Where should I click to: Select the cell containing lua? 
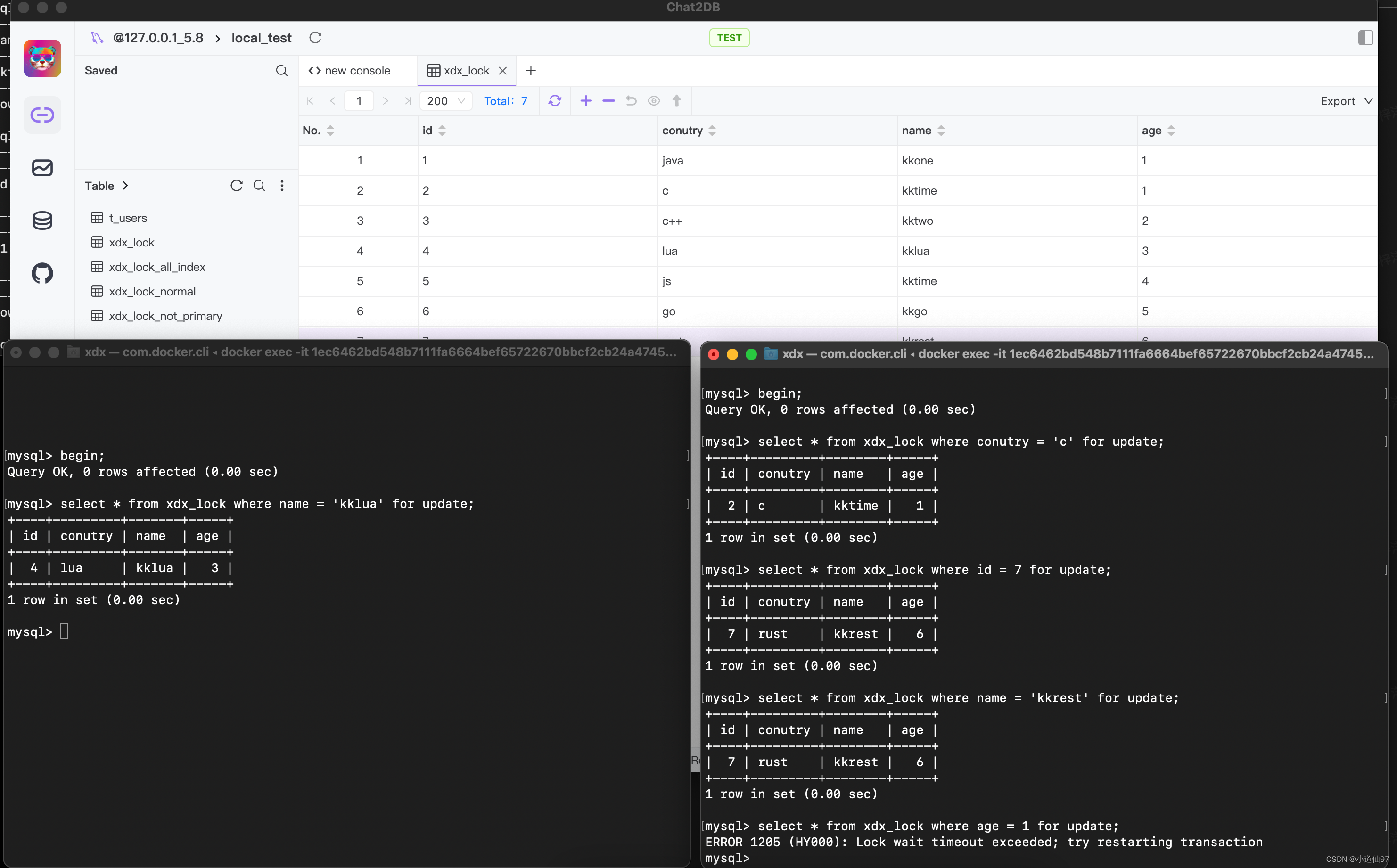(778, 251)
